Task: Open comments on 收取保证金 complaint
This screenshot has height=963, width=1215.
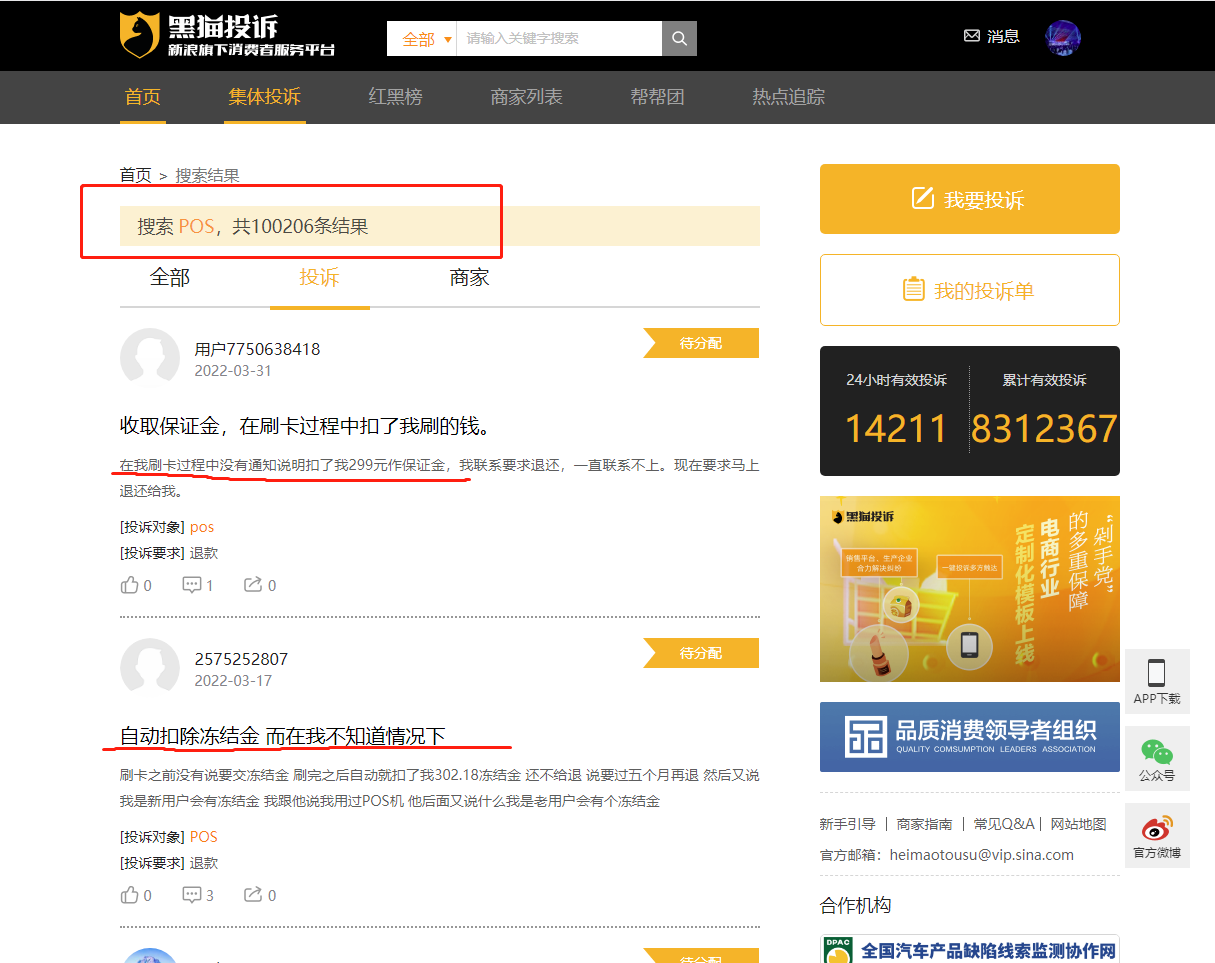Action: pyautogui.click(x=197, y=585)
